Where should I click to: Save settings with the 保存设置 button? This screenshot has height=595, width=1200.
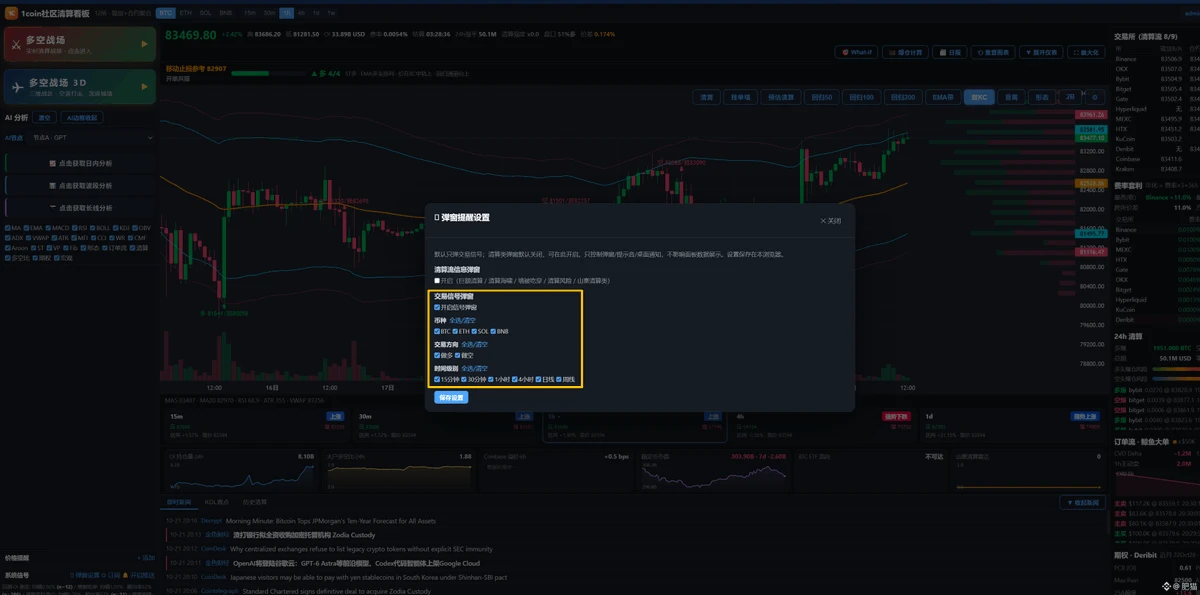(451, 397)
